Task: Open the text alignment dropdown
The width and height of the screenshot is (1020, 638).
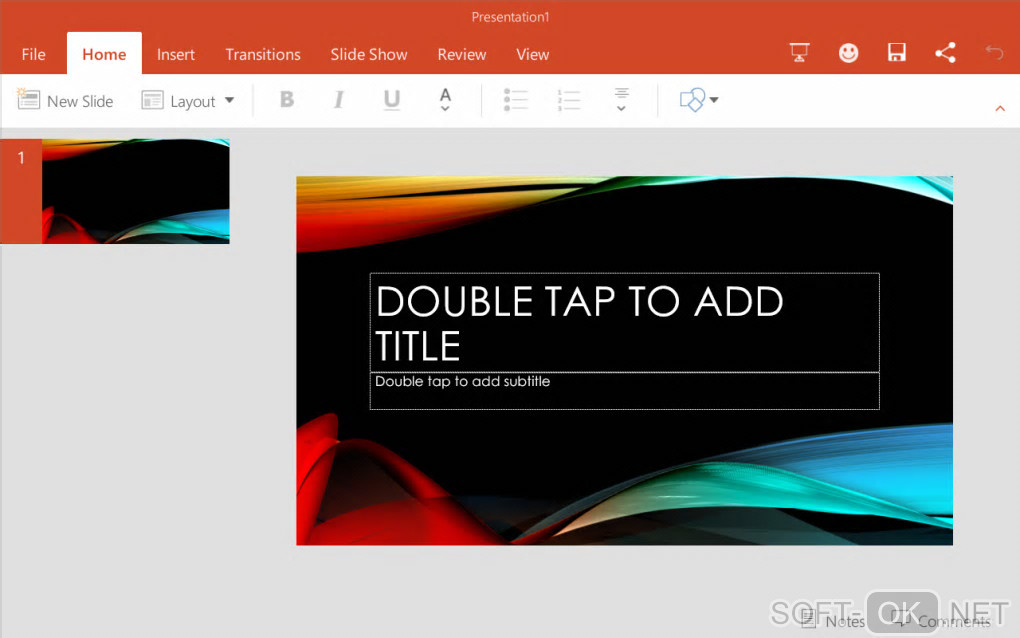Action: pos(621,100)
